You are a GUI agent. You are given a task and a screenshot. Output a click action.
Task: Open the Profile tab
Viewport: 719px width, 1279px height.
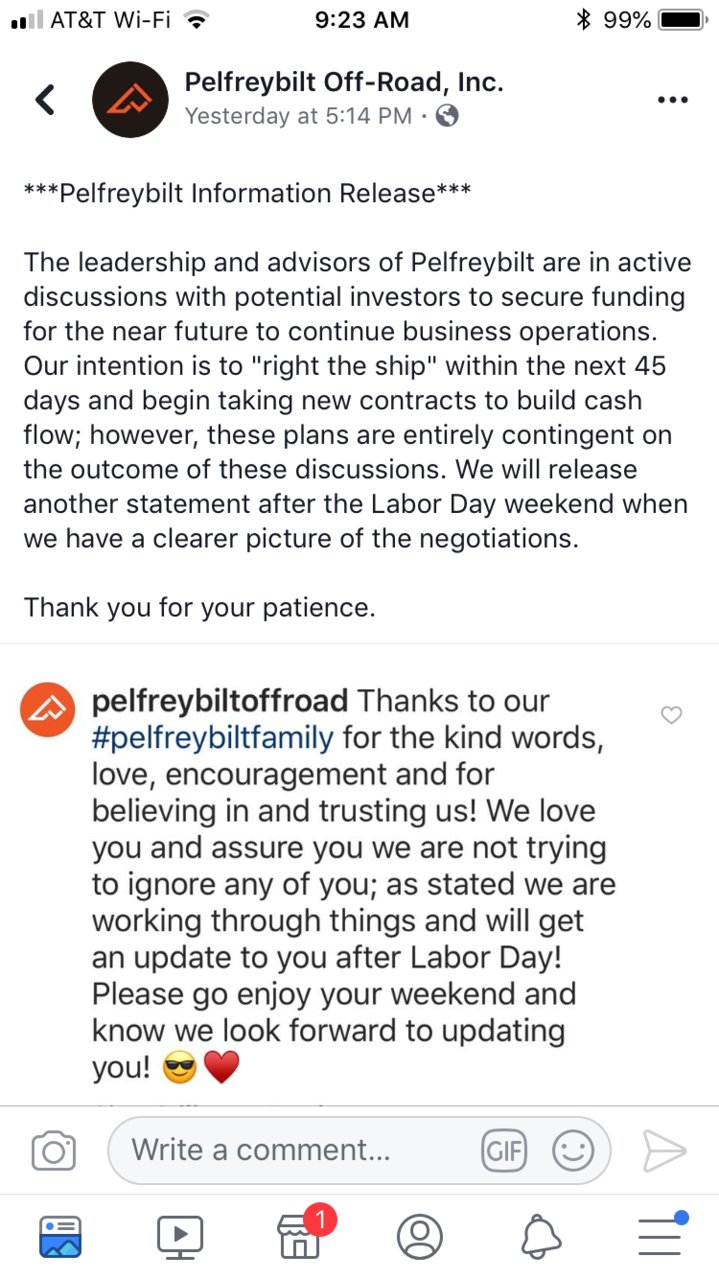(420, 1236)
